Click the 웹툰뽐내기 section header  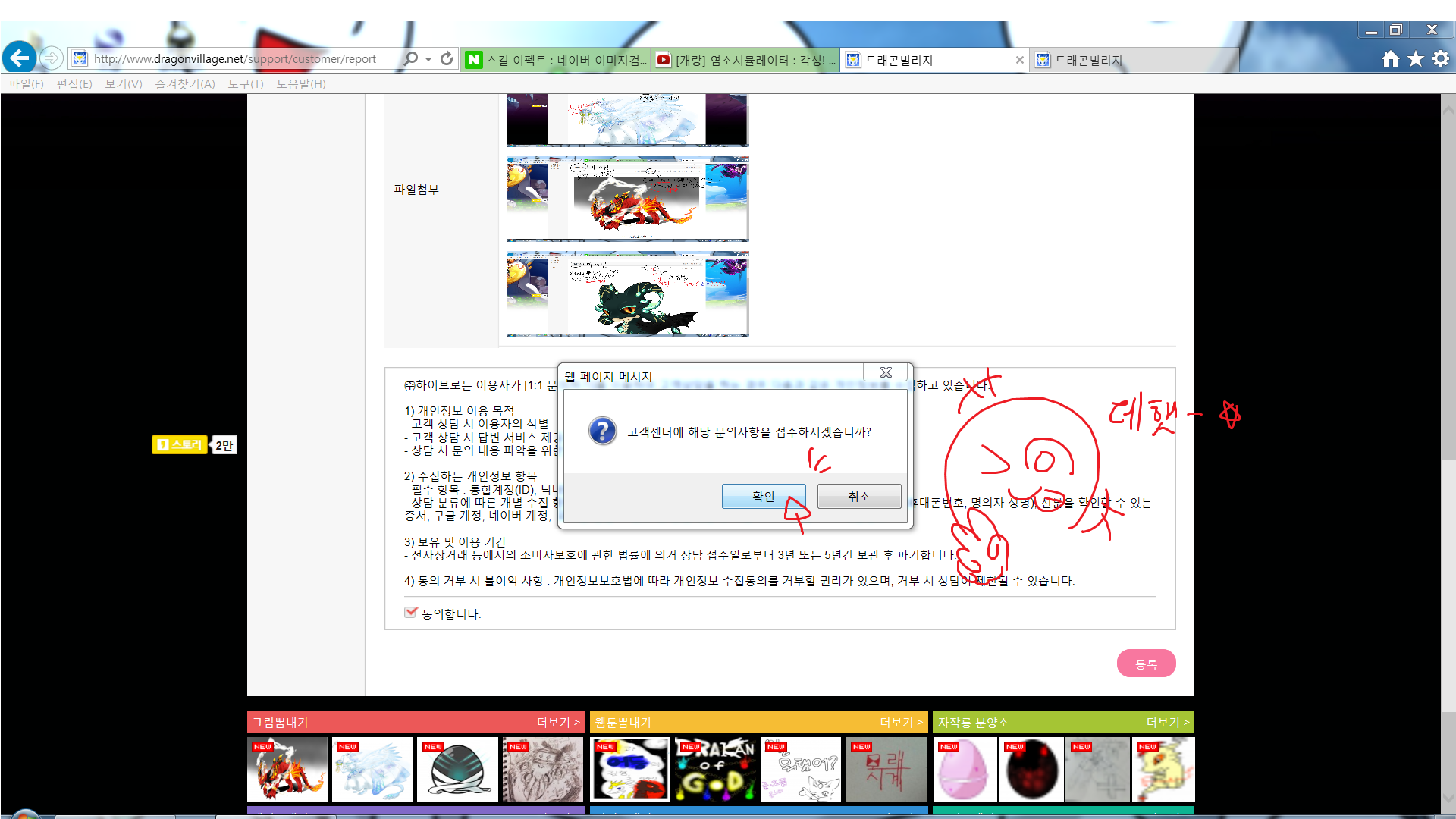point(623,722)
